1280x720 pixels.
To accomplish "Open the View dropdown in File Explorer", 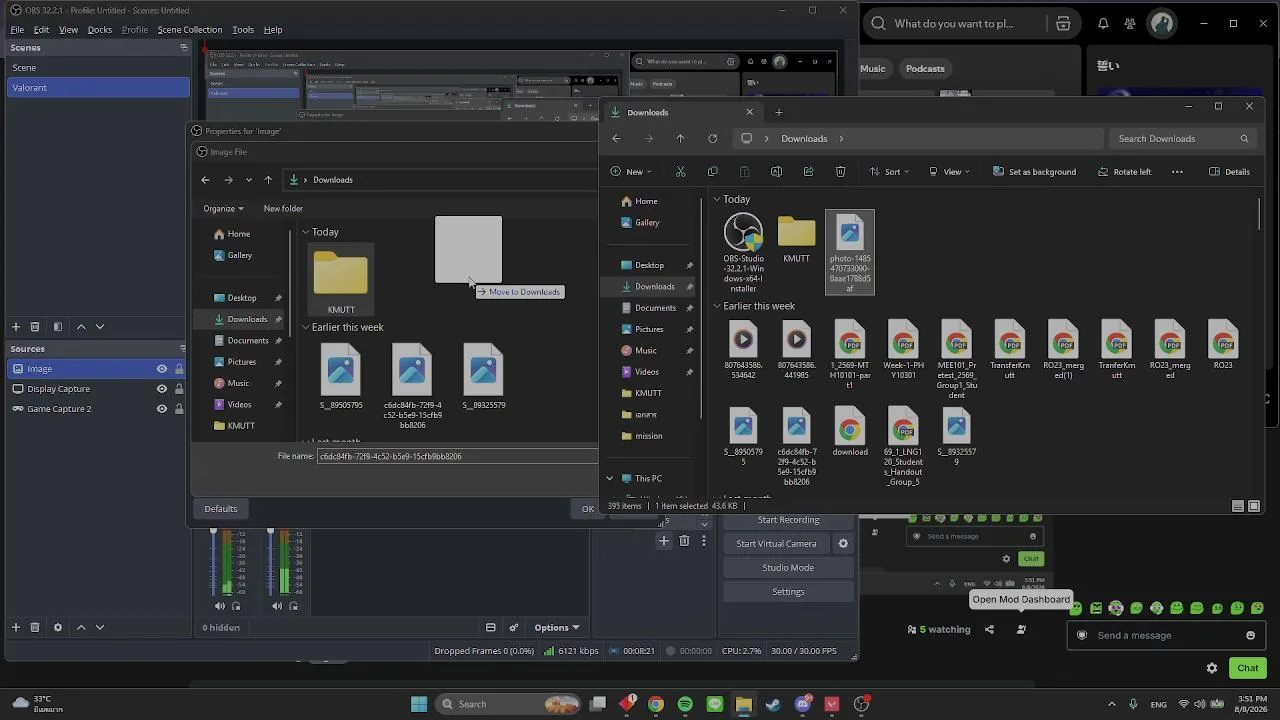I will pos(949,172).
